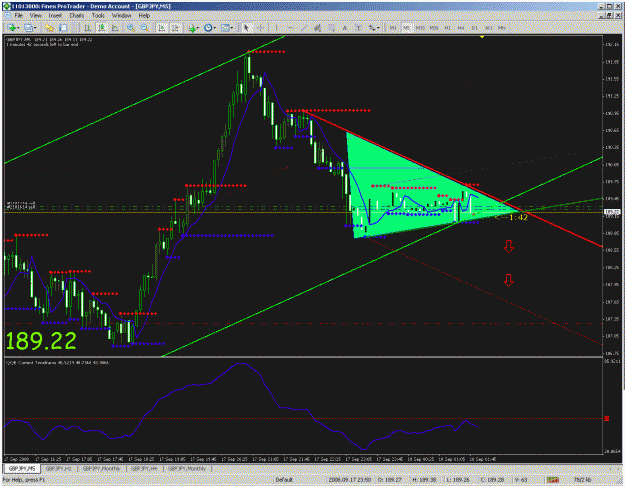Click the Default profile in status bar

point(284,480)
